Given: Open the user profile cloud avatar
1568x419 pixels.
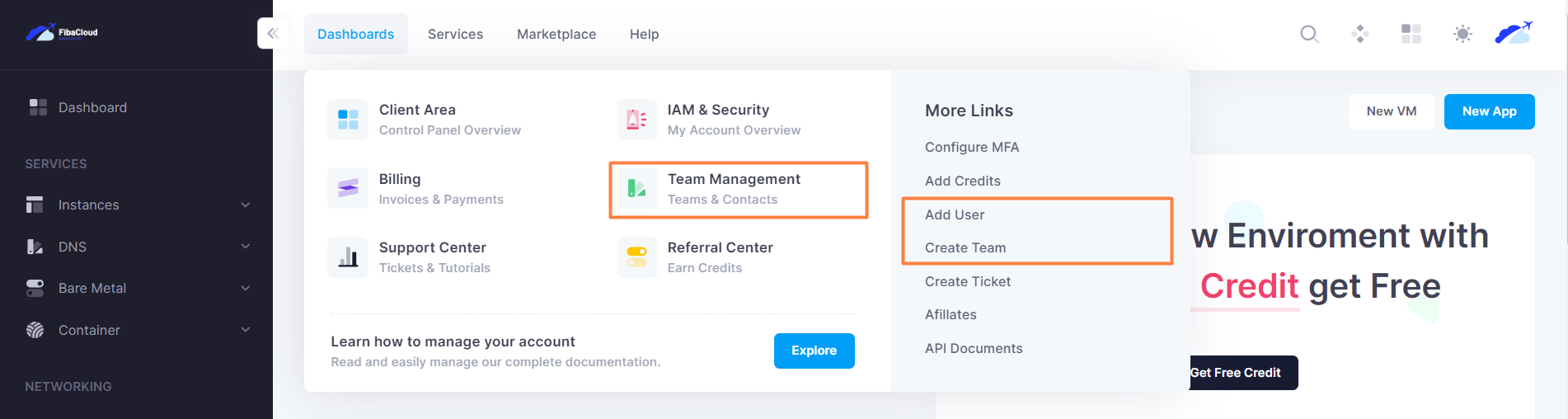Looking at the screenshot, I should [1514, 33].
